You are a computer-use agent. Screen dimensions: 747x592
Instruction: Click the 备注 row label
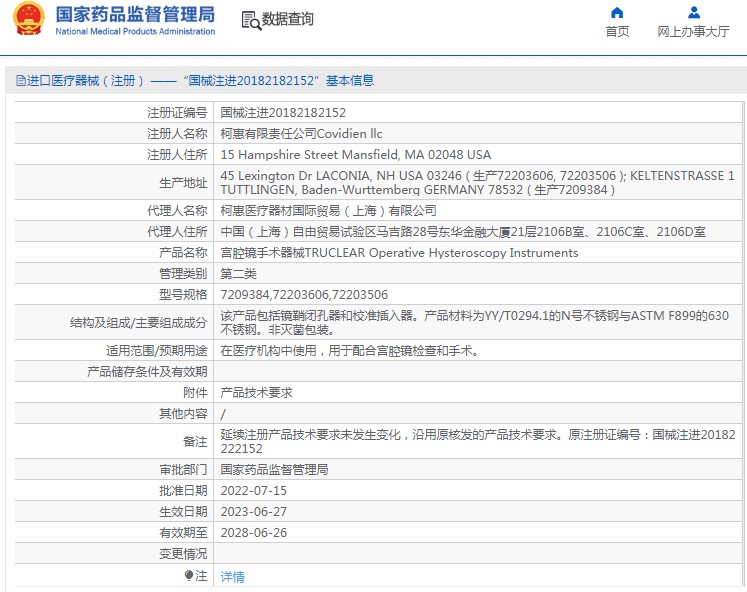coord(195,441)
